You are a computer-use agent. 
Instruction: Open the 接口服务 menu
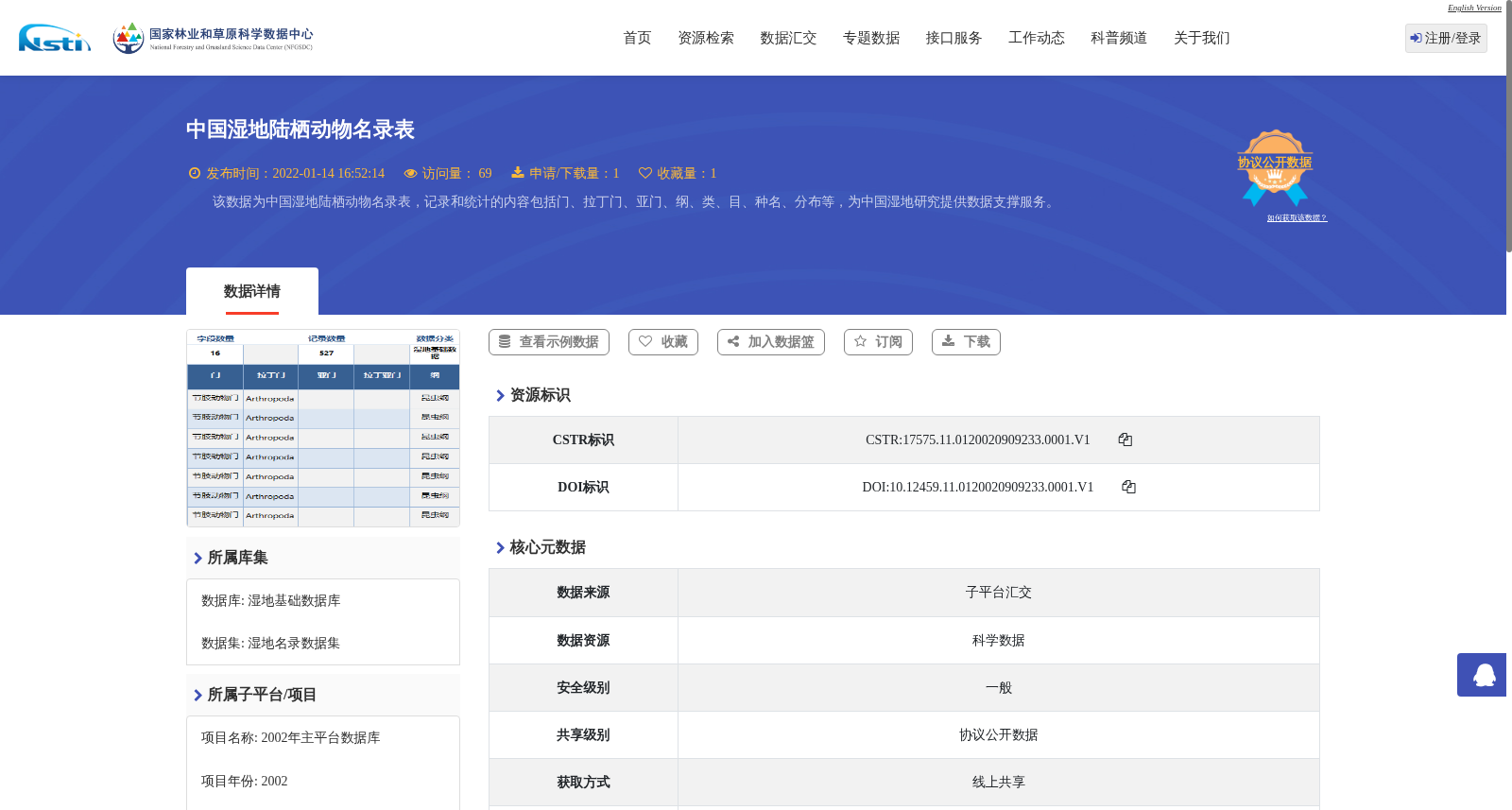pyautogui.click(x=954, y=38)
